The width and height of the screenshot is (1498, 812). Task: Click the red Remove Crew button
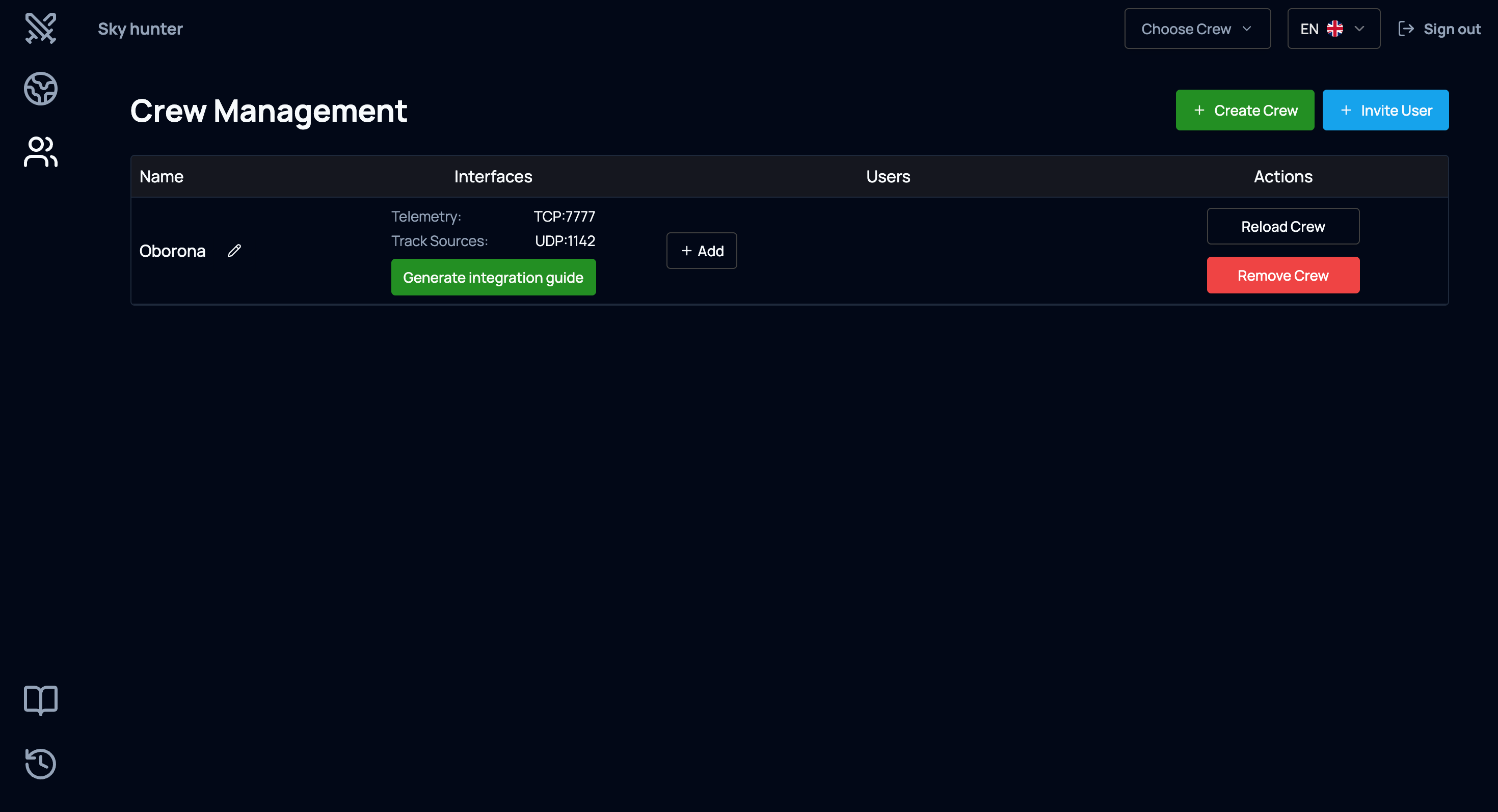[1283, 275]
